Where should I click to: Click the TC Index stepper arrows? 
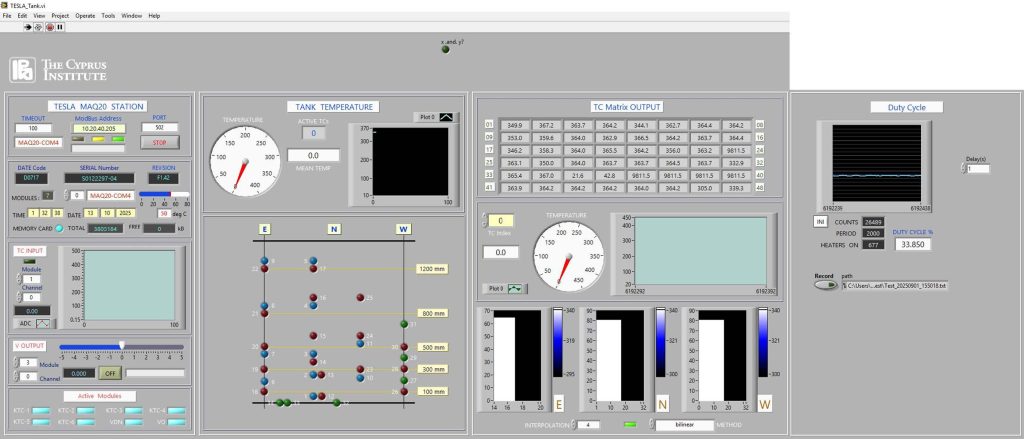tap(485, 220)
